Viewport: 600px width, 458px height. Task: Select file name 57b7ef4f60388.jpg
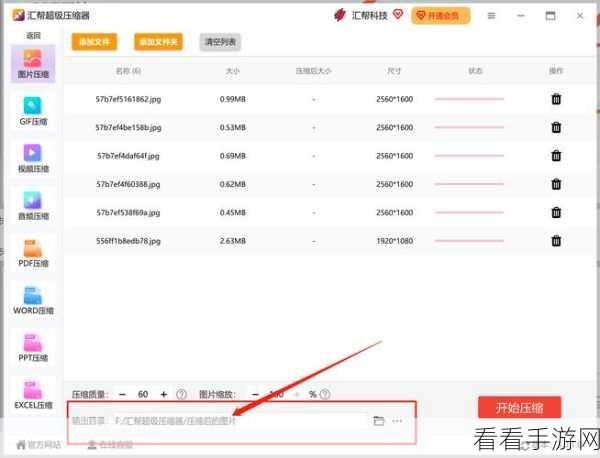(128, 184)
